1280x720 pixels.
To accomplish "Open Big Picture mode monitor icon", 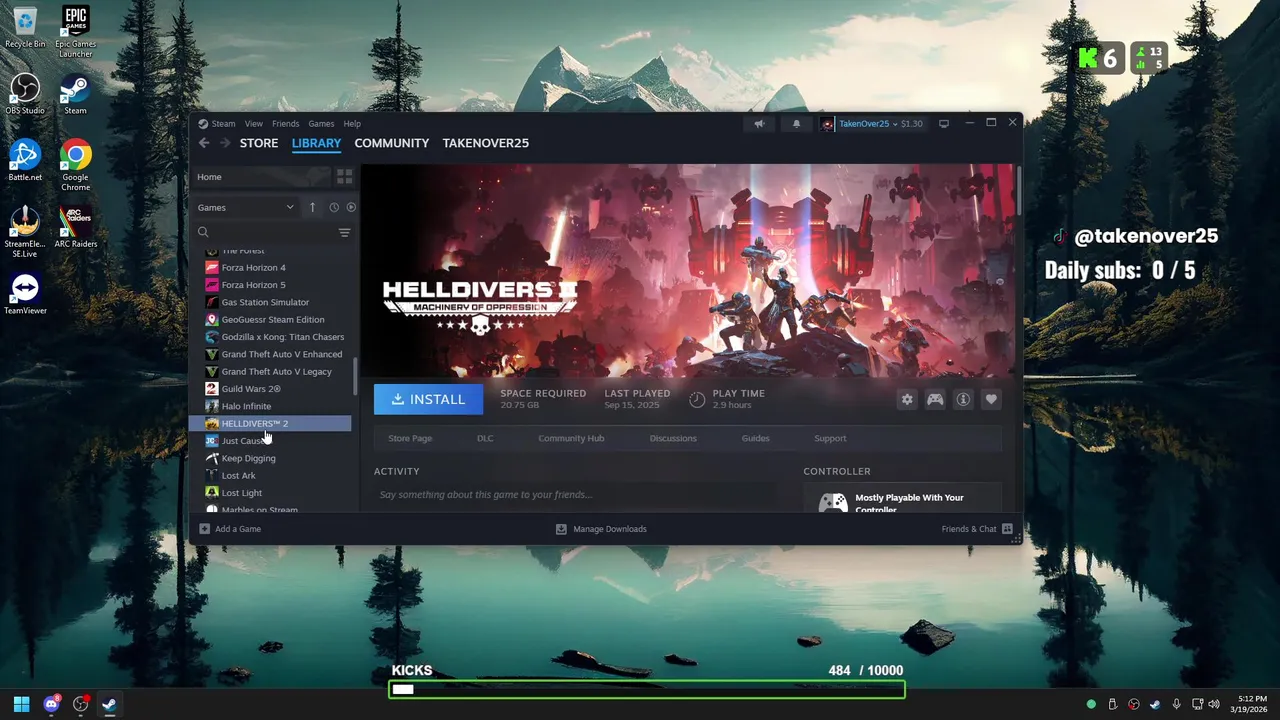I will pos(943,124).
